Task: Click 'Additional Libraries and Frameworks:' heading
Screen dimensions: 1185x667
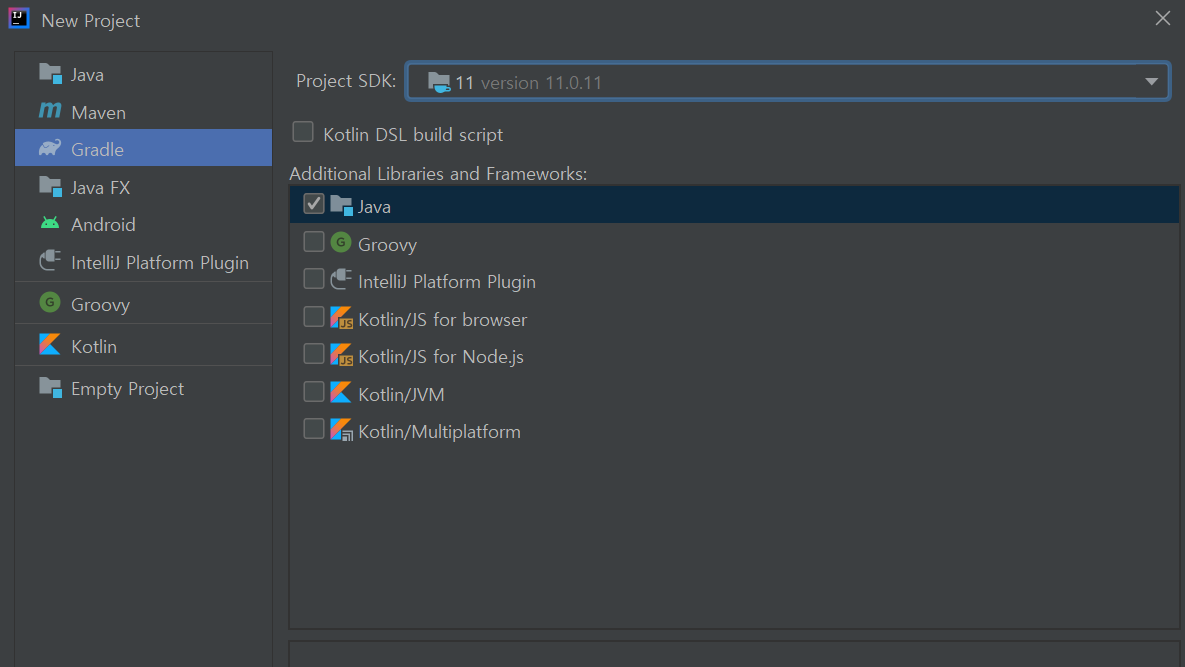Action: click(x=438, y=174)
